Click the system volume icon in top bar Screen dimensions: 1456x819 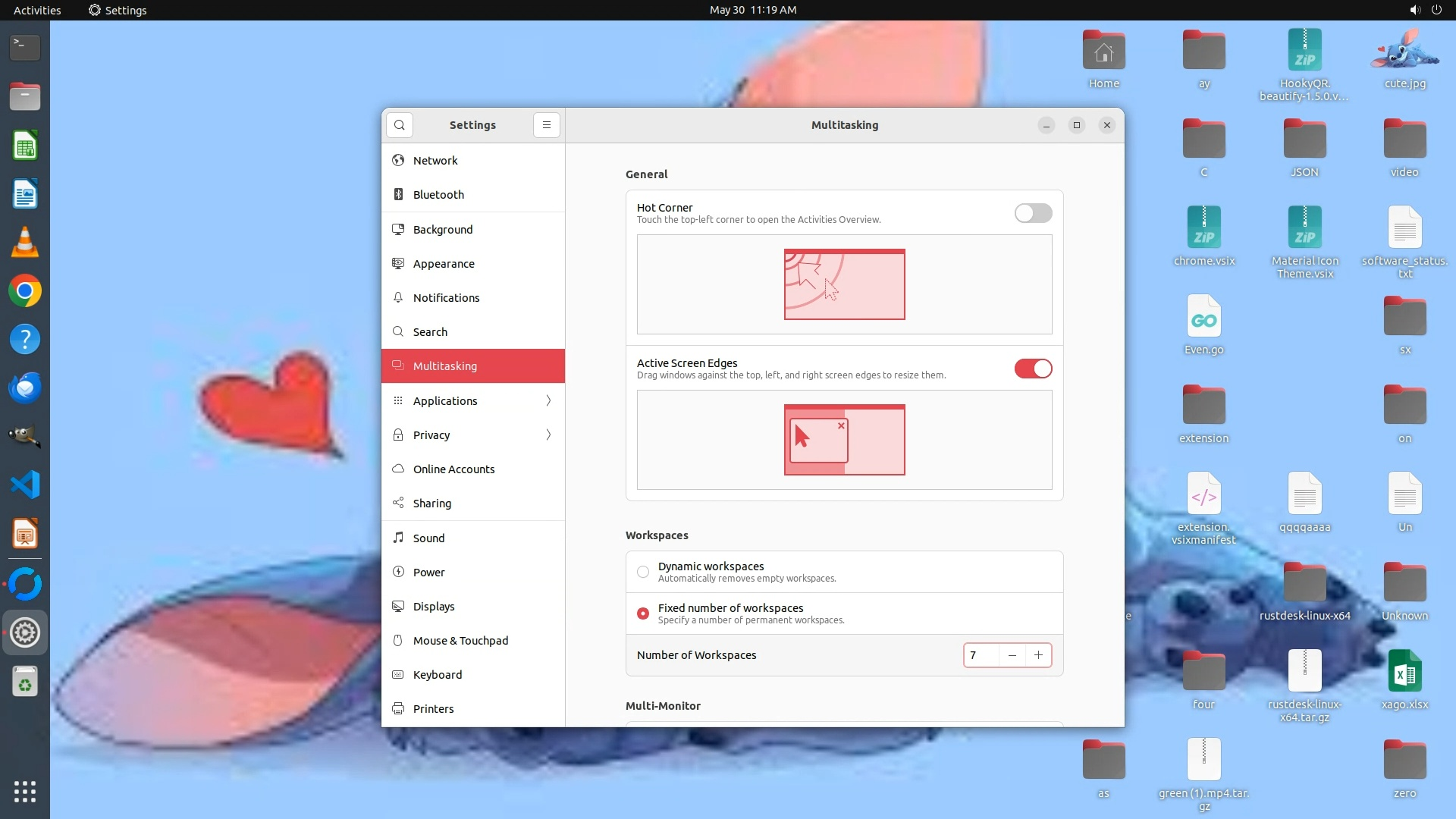[x=1414, y=10]
